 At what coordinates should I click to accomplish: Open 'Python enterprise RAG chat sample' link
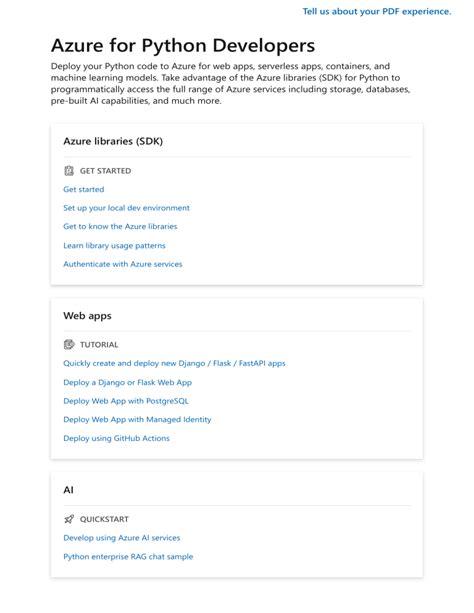pos(128,557)
